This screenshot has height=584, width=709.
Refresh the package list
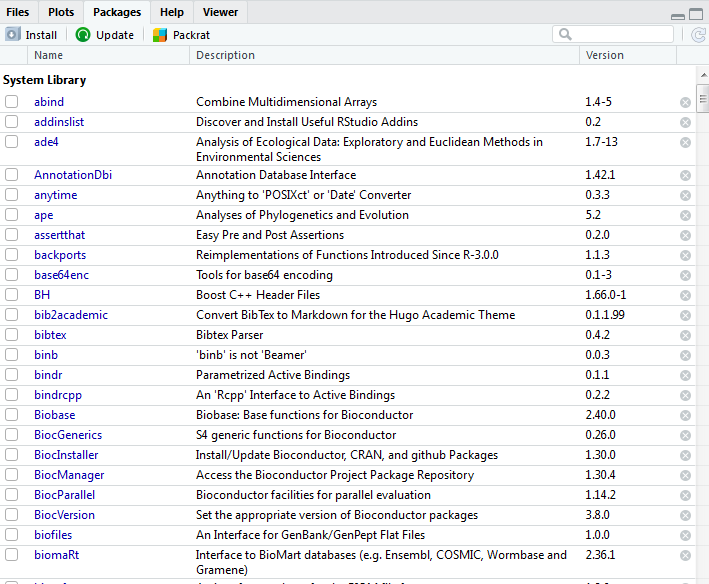[698, 35]
